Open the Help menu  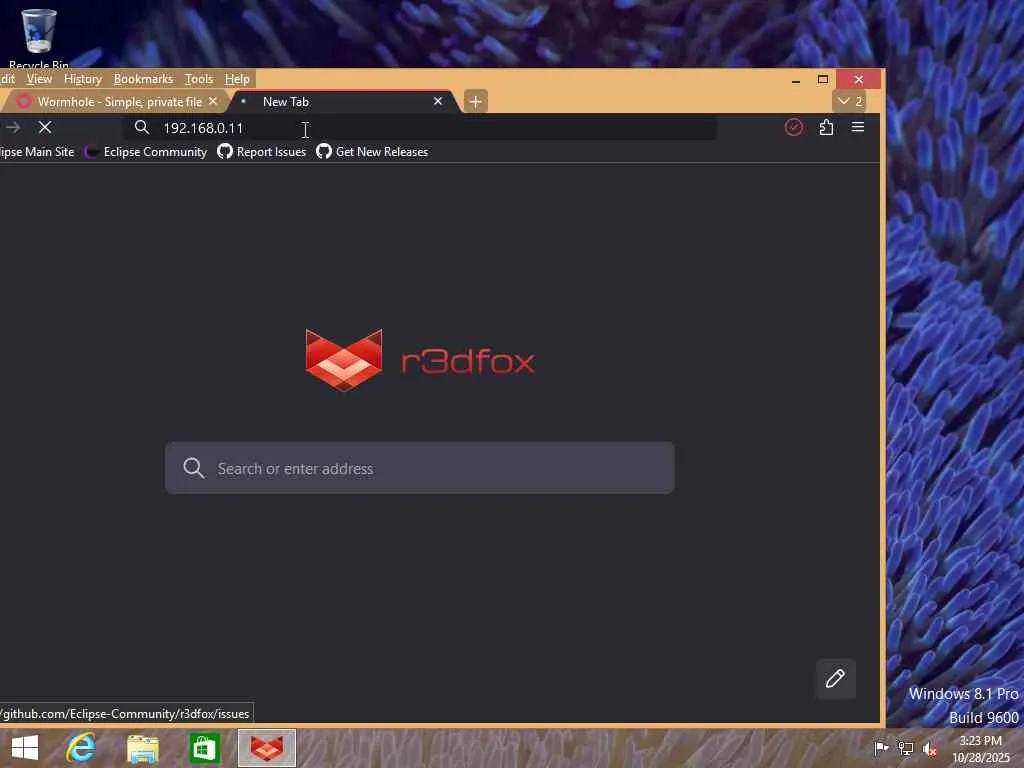tap(237, 79)
